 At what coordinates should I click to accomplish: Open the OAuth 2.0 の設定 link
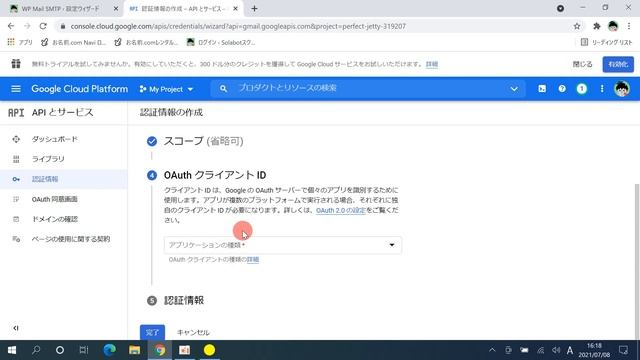coord(341,210)
